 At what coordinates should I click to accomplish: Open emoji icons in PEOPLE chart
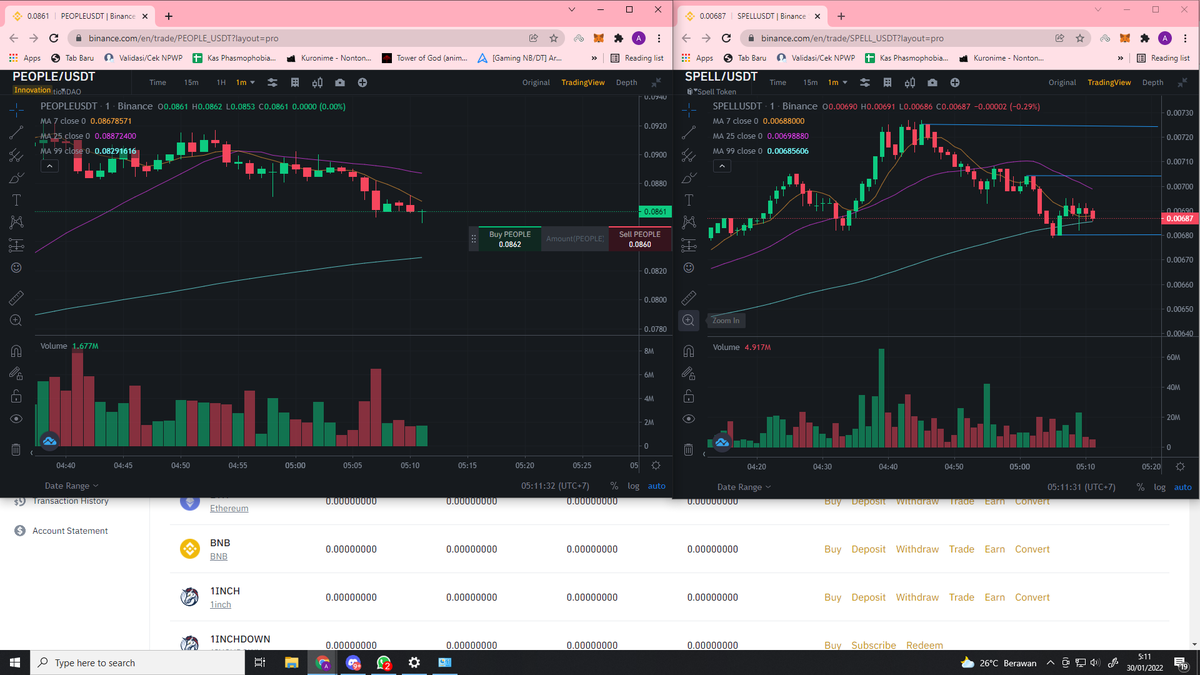click(17, 268)
